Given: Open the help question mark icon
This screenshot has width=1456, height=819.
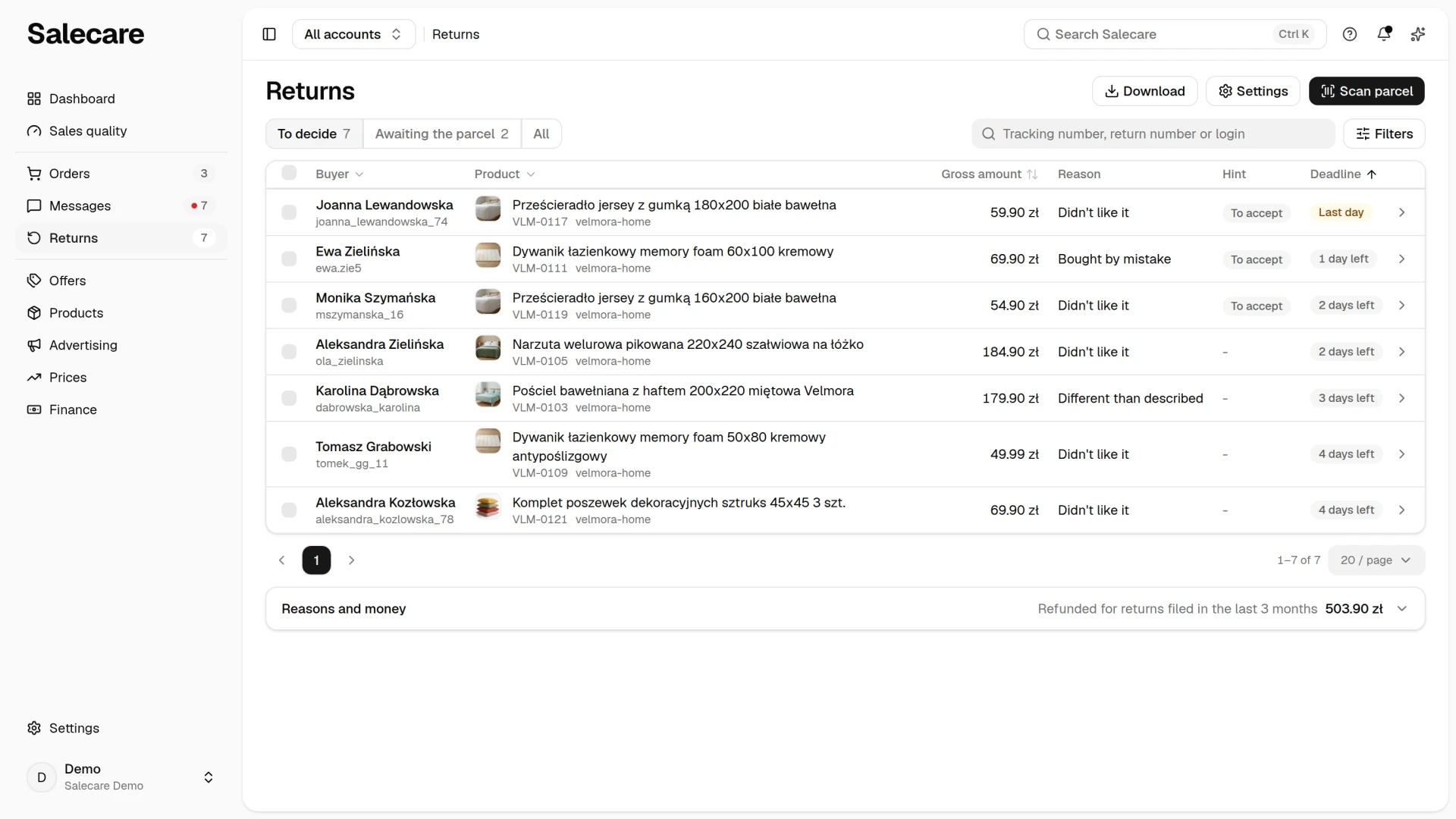Looking at the screenshot, I should [x=1350, y=34].
